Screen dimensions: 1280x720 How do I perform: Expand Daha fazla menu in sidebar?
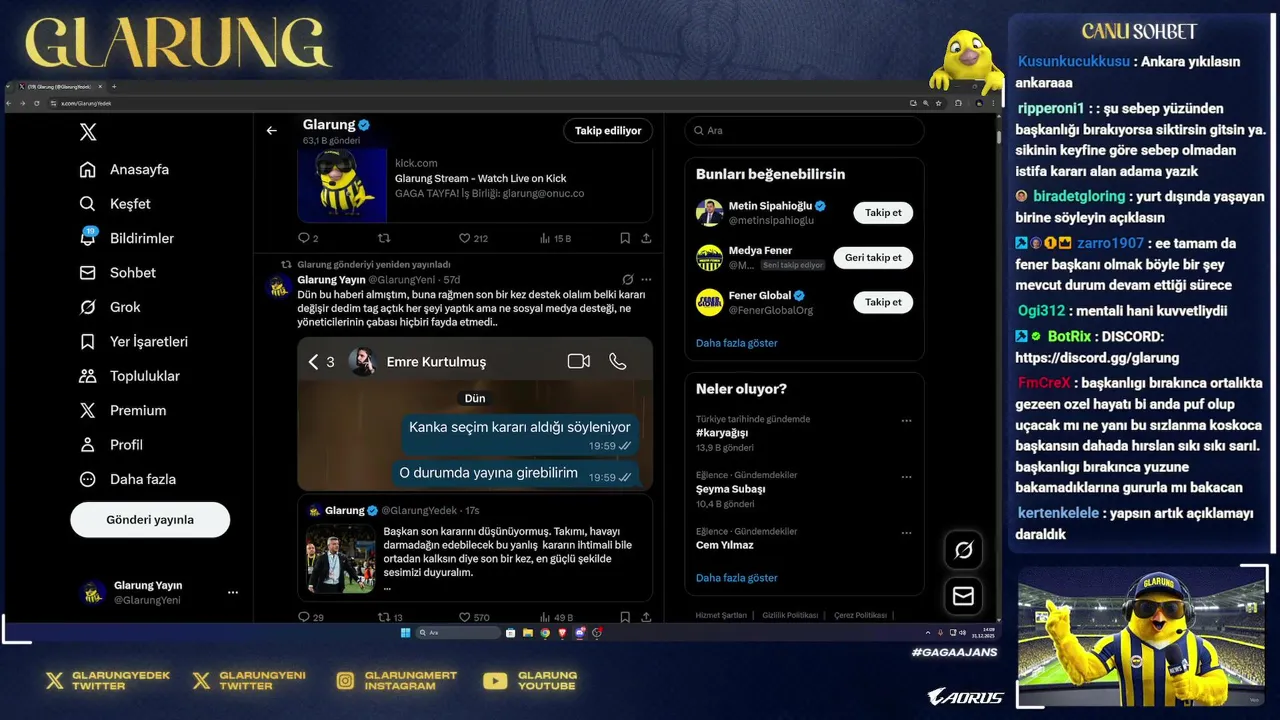coord(128,479)
